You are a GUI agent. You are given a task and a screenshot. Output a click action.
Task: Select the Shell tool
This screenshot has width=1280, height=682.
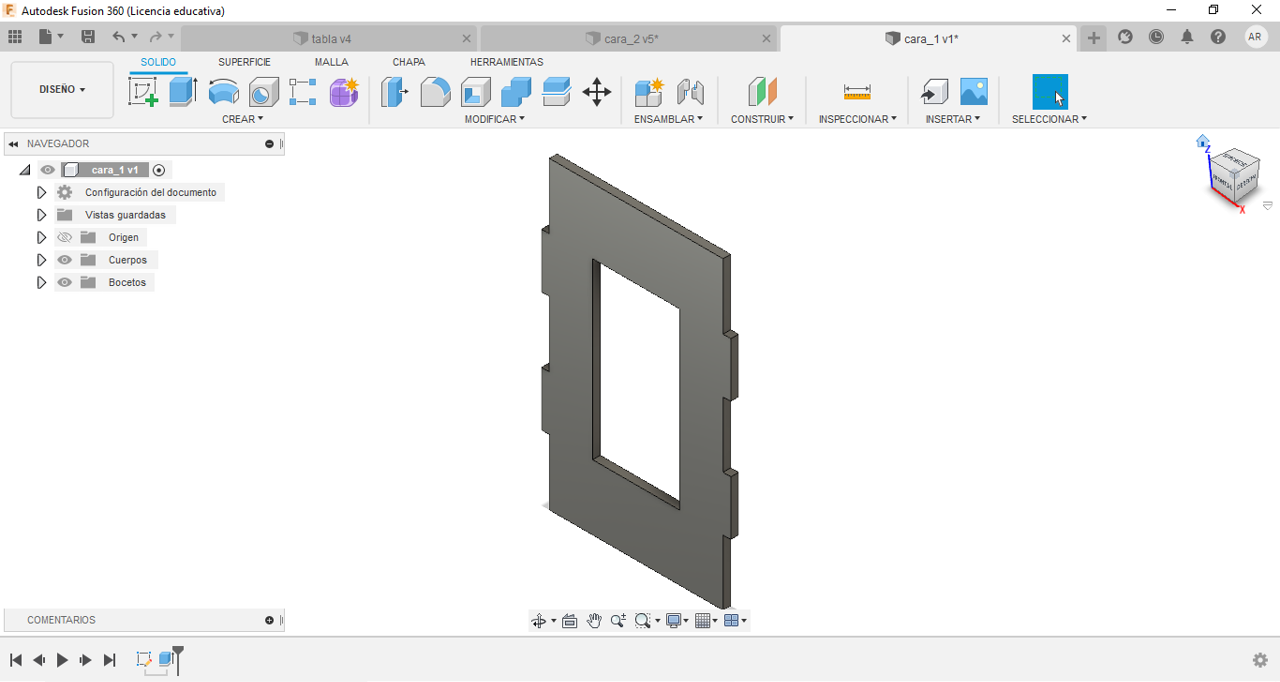pyautogui.click(x=476, y=92)
